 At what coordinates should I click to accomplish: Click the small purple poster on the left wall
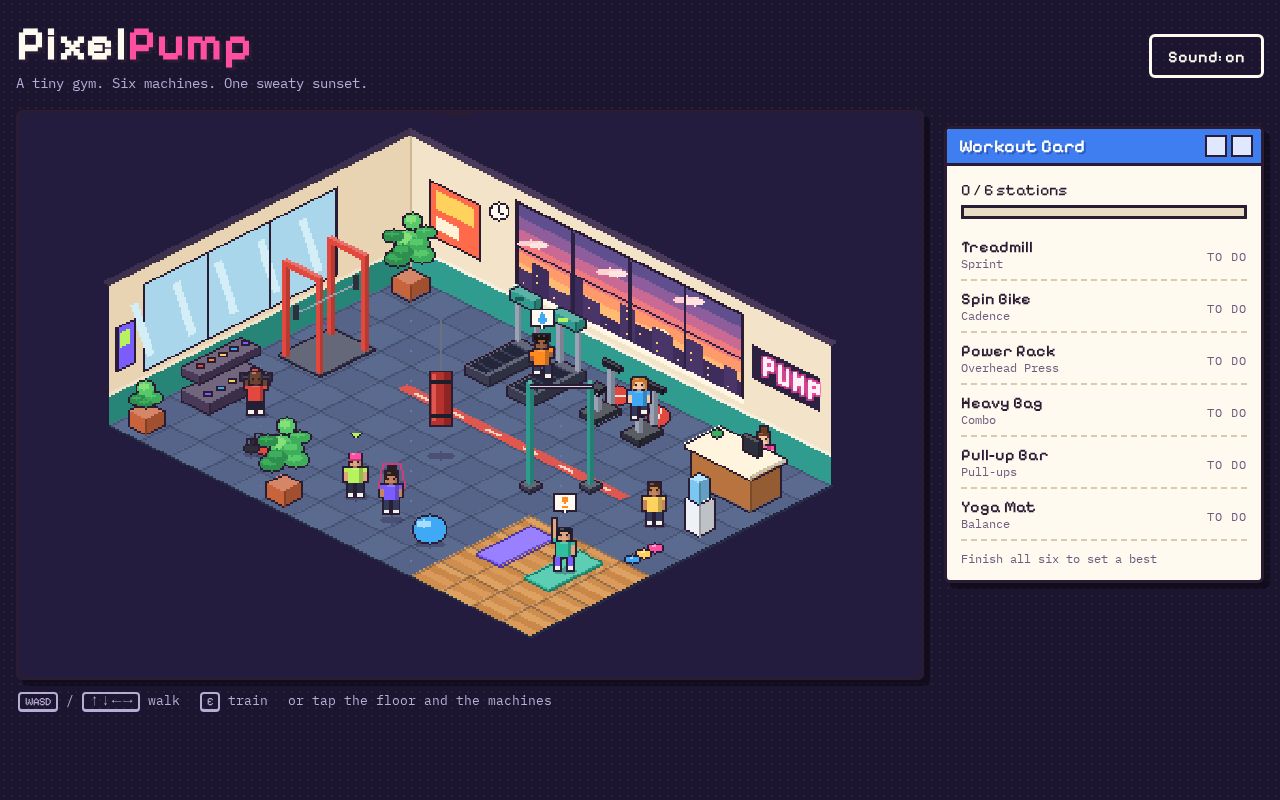[126, 345]
